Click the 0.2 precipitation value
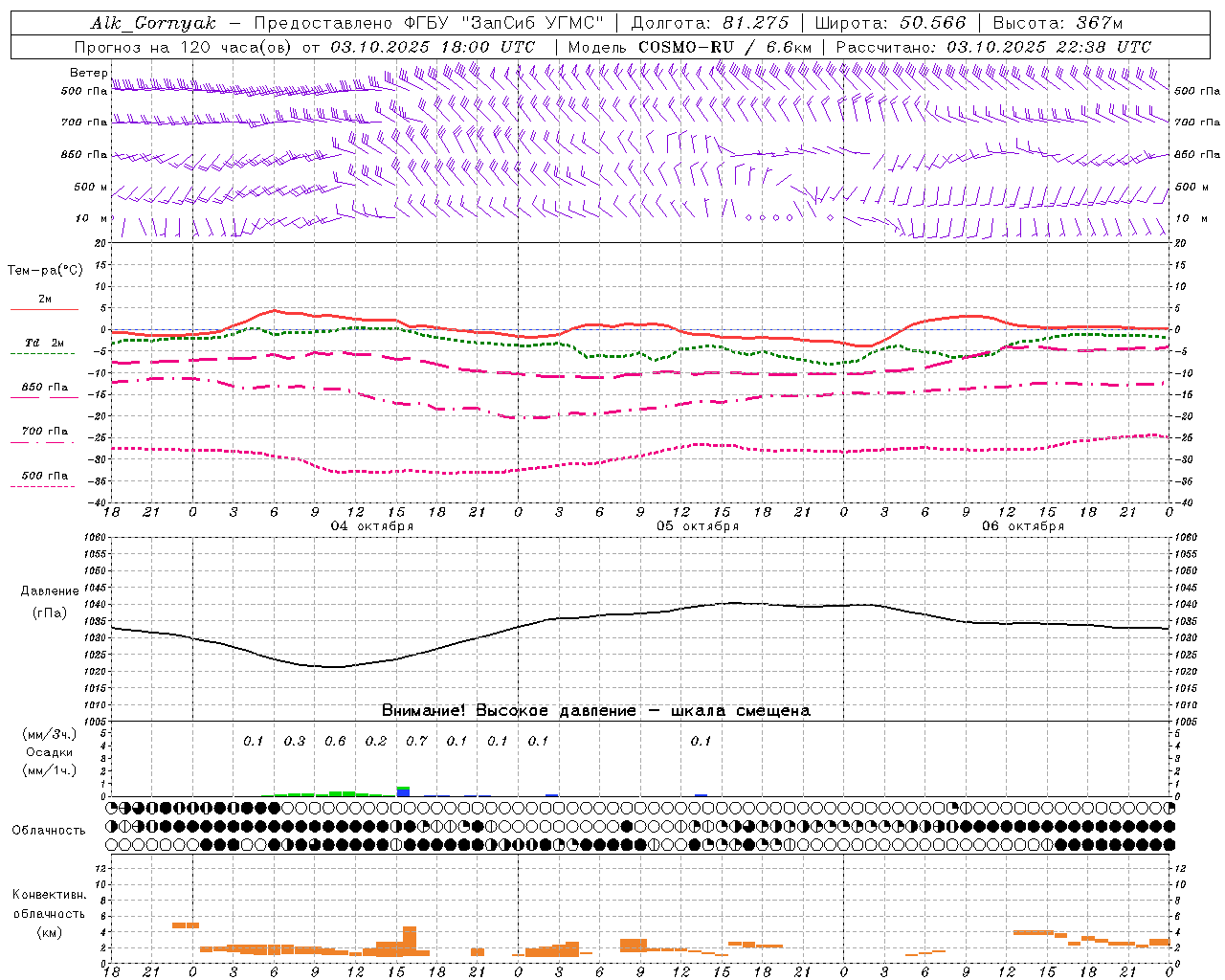Screen dimensions: 1225x980 (x=376, y=742)
